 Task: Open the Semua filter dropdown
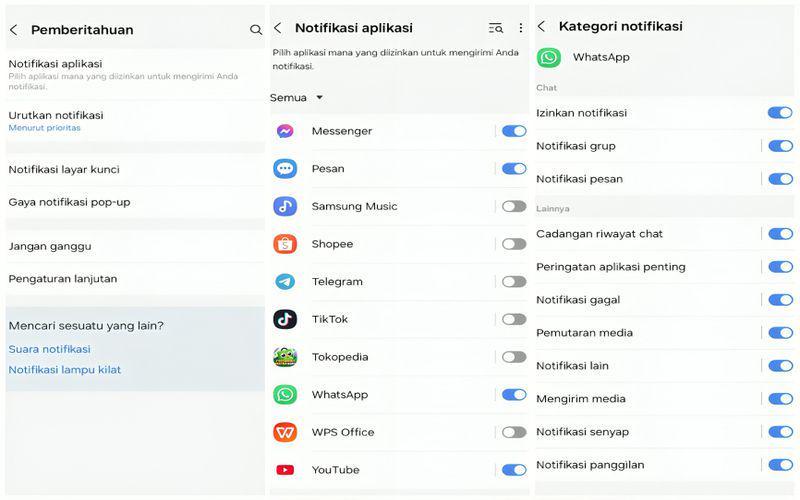coord(296,97)
